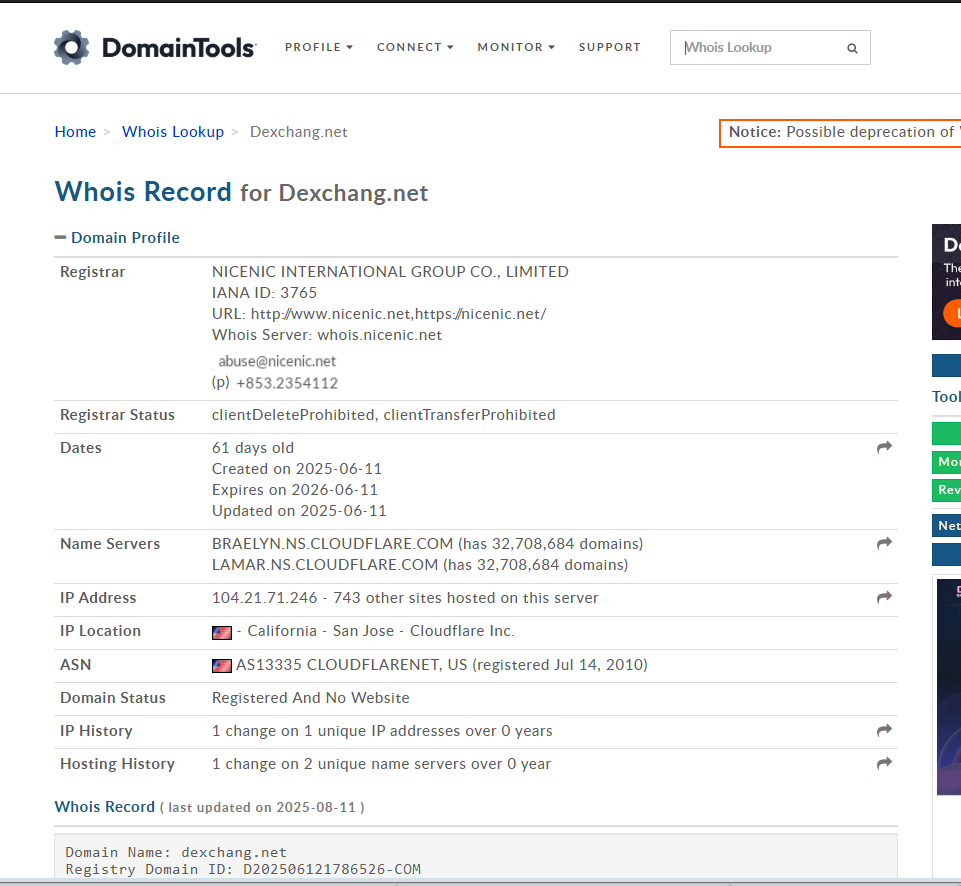Screen dimensions: 961x886
Task: Click '1 change on 2 unique name servers' text
Action: [381, 764]
